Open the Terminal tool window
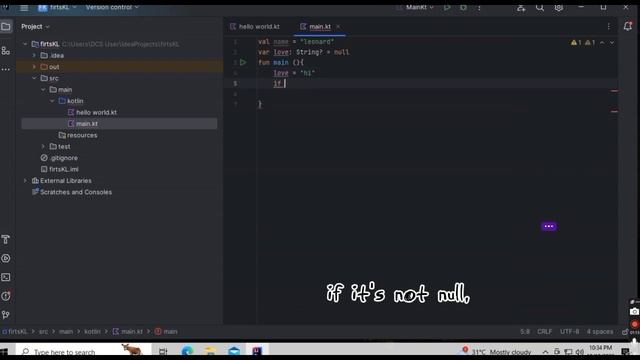 coord(6,277)
